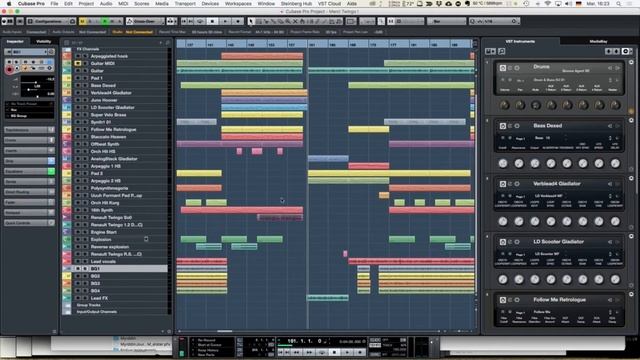Expand the Equalizers inspector section
The width and height of the screenshot is (640, 360).
[29, 171]
